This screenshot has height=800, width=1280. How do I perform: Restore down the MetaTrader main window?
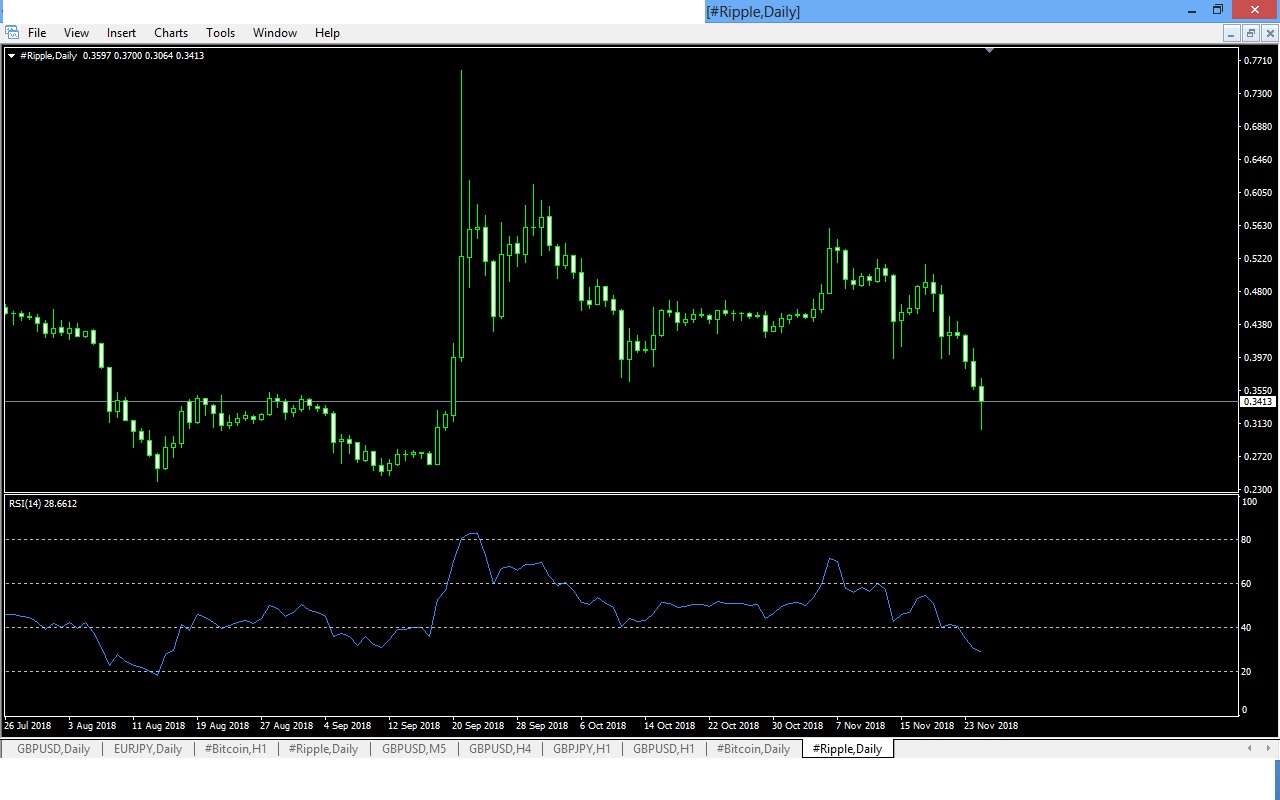tap(1218, 10)
